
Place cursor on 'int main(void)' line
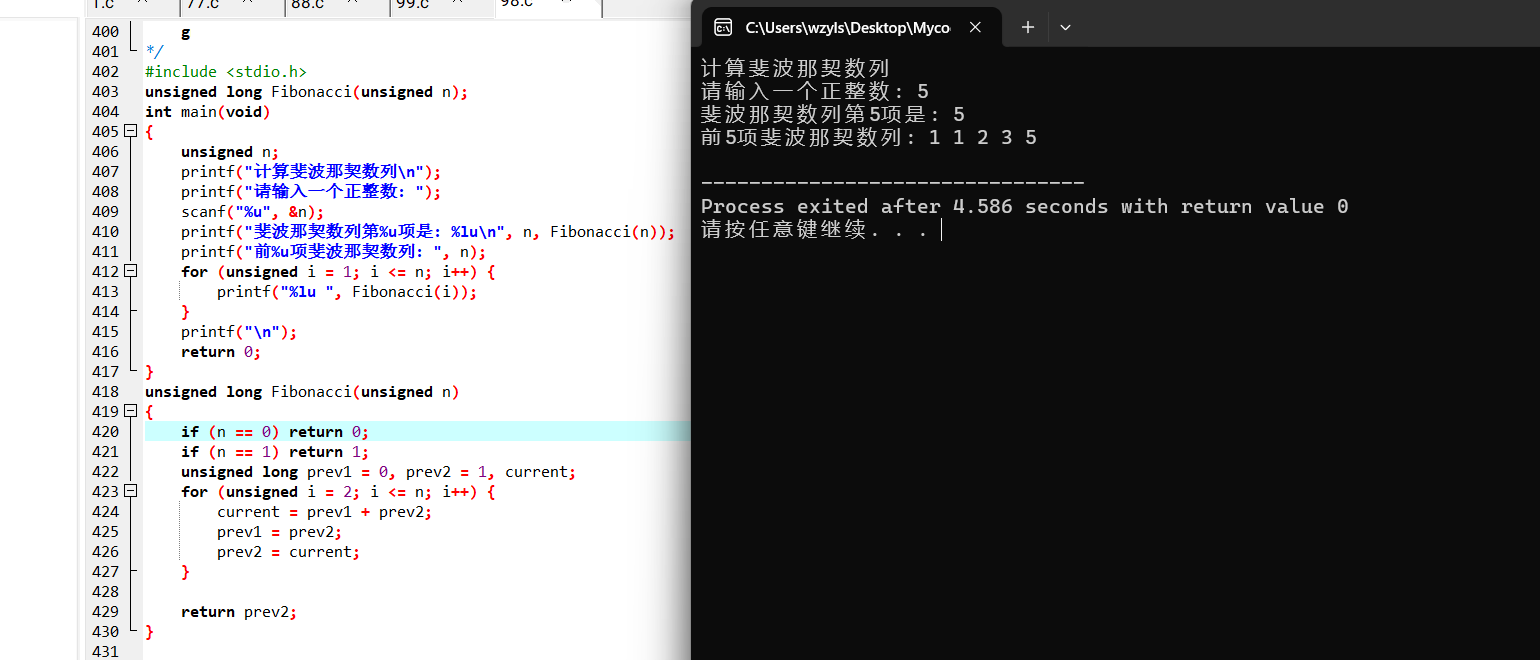point(208,112)
